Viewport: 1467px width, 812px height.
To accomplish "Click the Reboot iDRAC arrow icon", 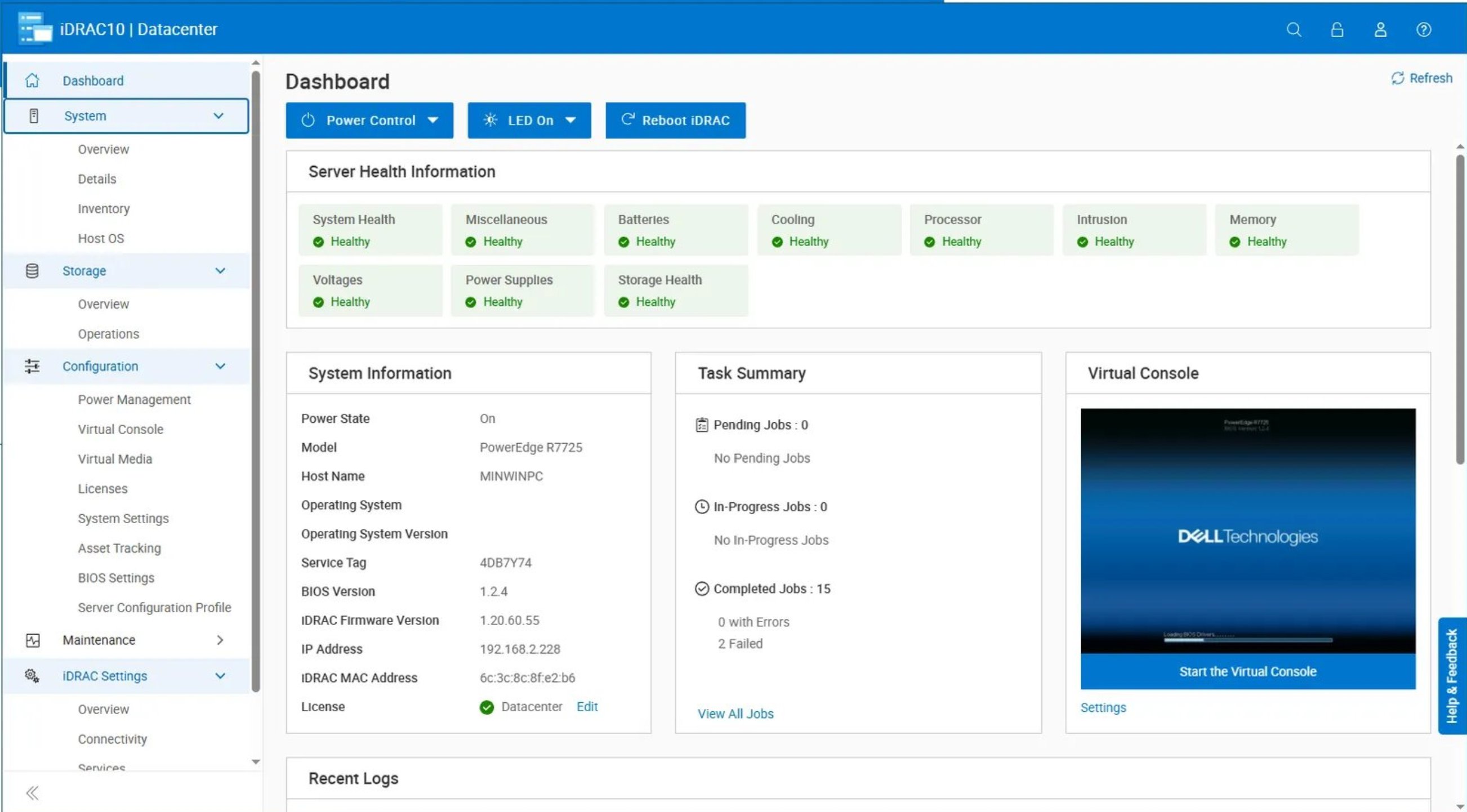I will (627, 119).
